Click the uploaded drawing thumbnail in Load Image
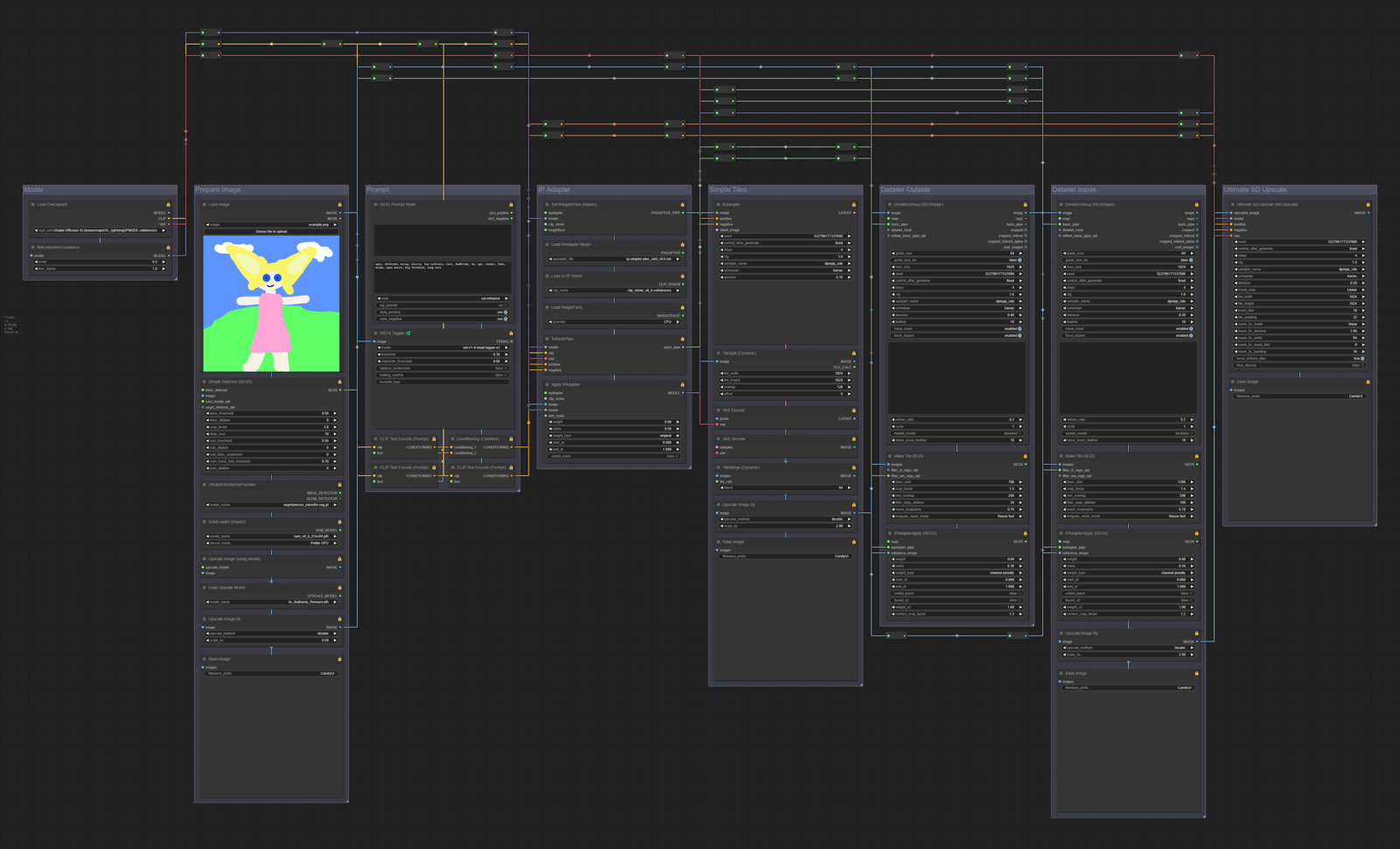Screen dimensions: 1400x849 click(272, 305)
